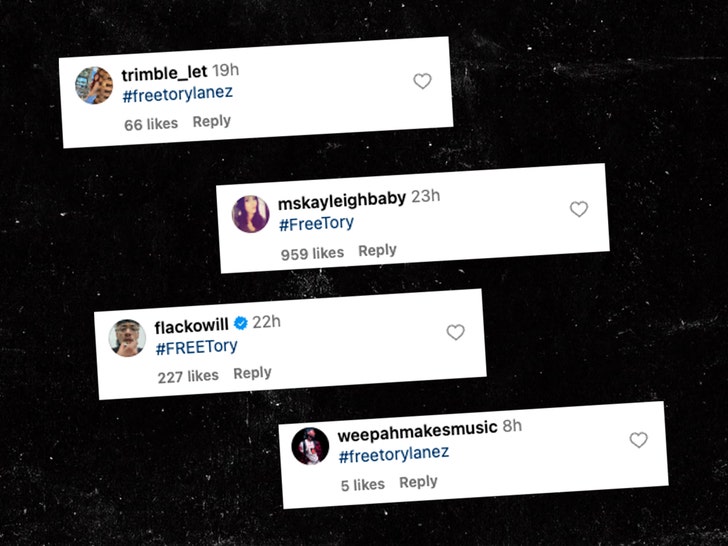View the 227 likes list
The width and height of the screenshot is (728, 546).
point(188,376)
